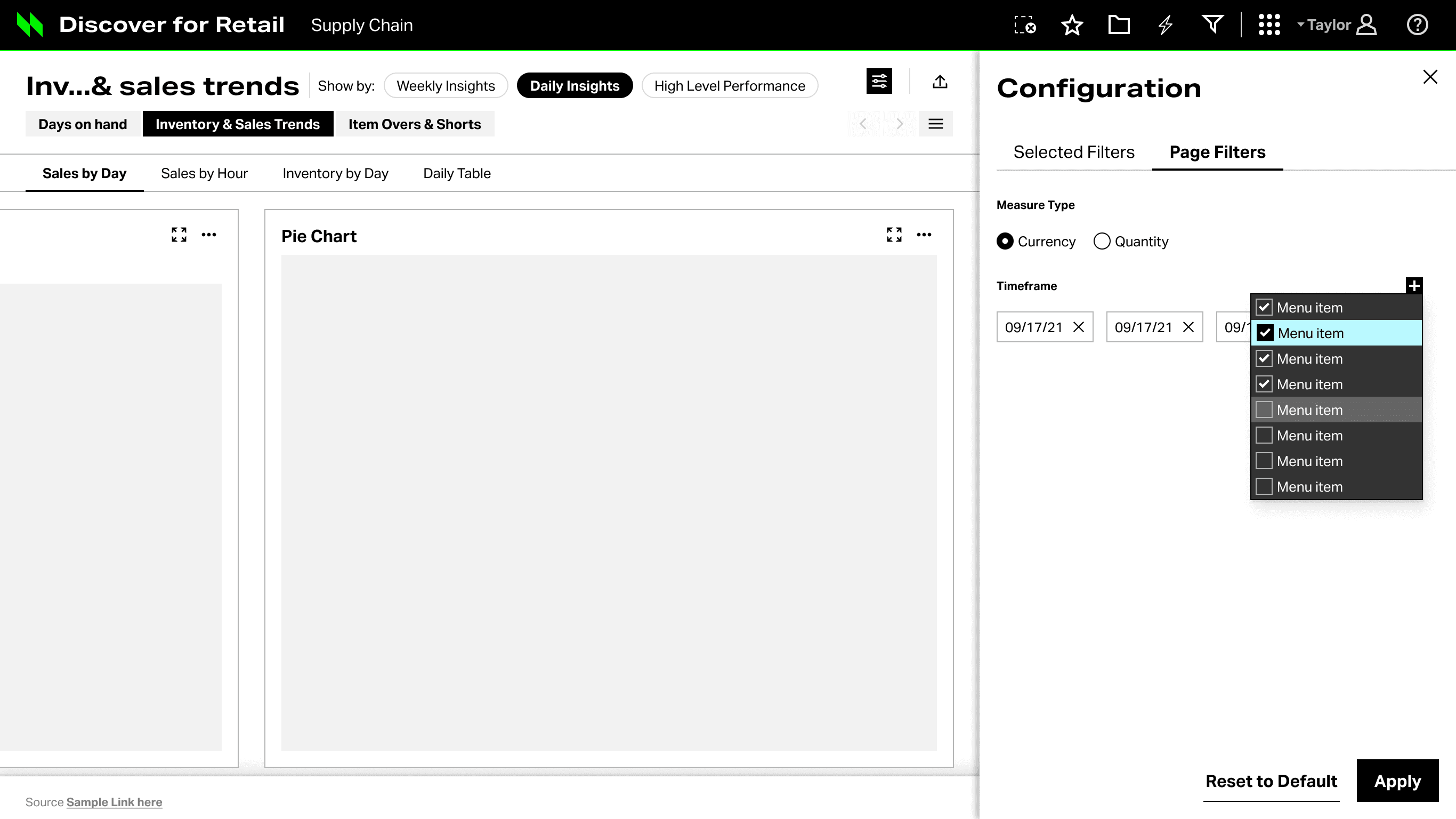Expand the Pie Chart to fullscreen
The height and width of the screenshot is (819, 1456).
pos(894,235)
